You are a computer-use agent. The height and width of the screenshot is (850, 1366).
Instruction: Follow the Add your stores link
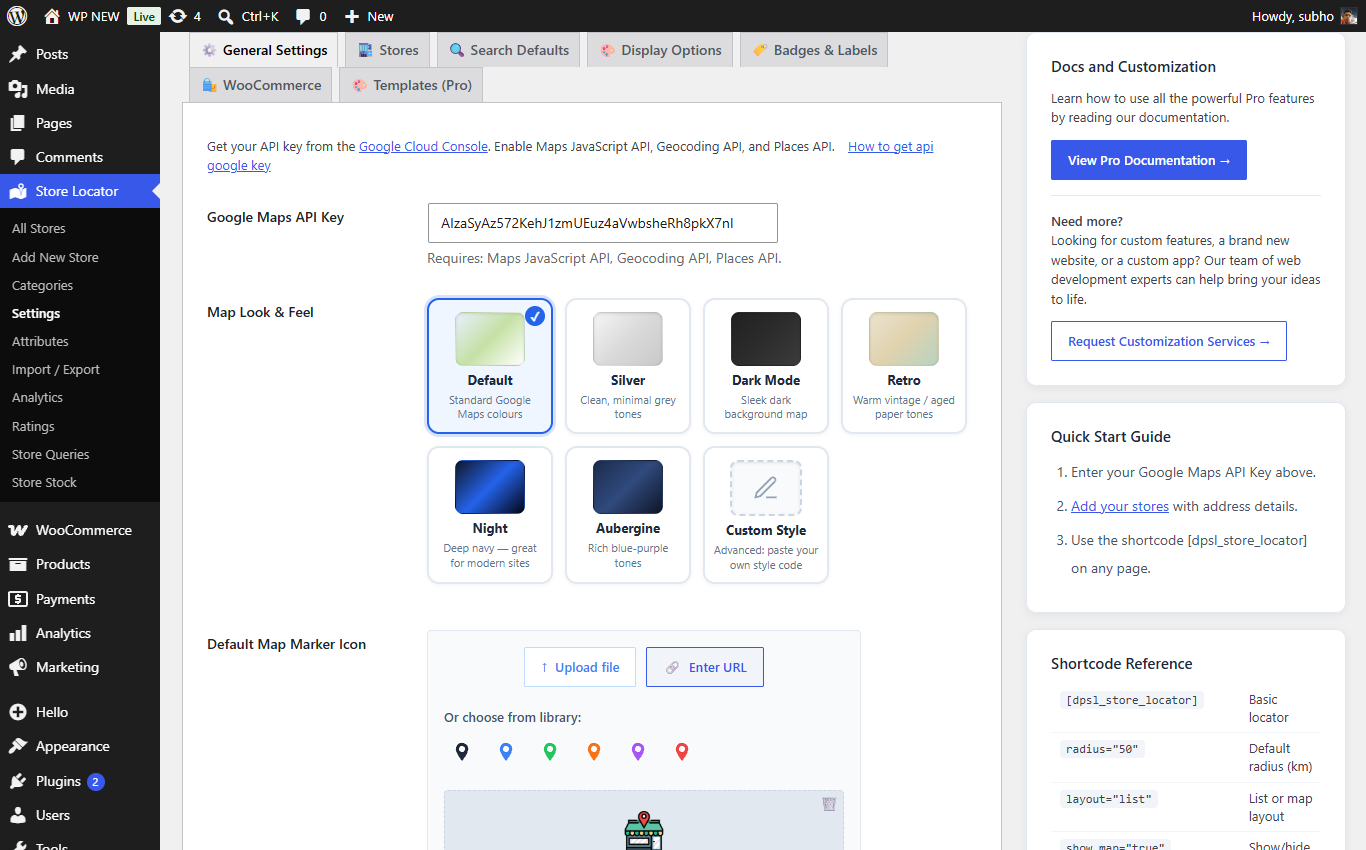coord(1120,506)
